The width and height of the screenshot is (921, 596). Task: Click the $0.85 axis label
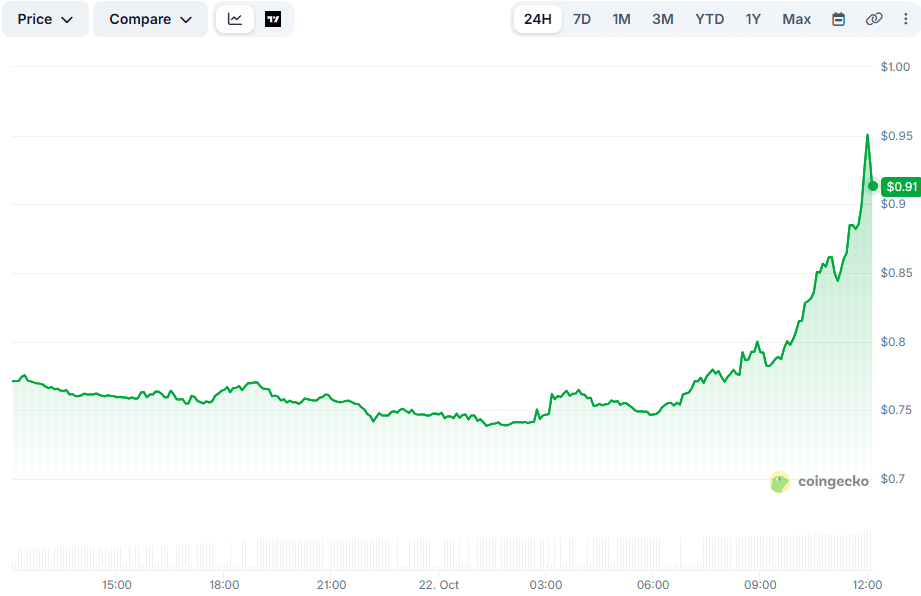[x=896, y=273]
